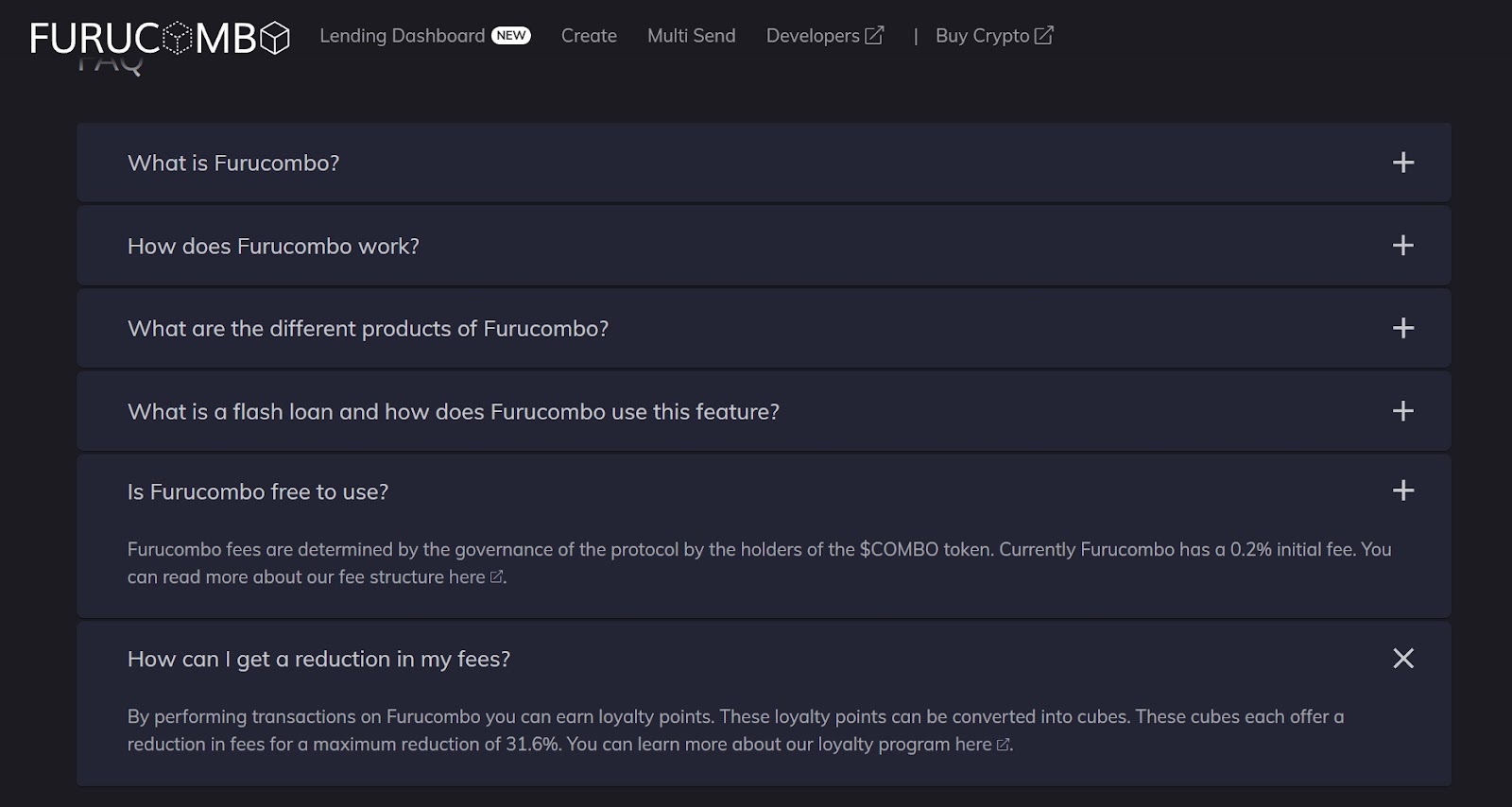
Task: Click the flash loan question text
Action: tap(454, 412)
